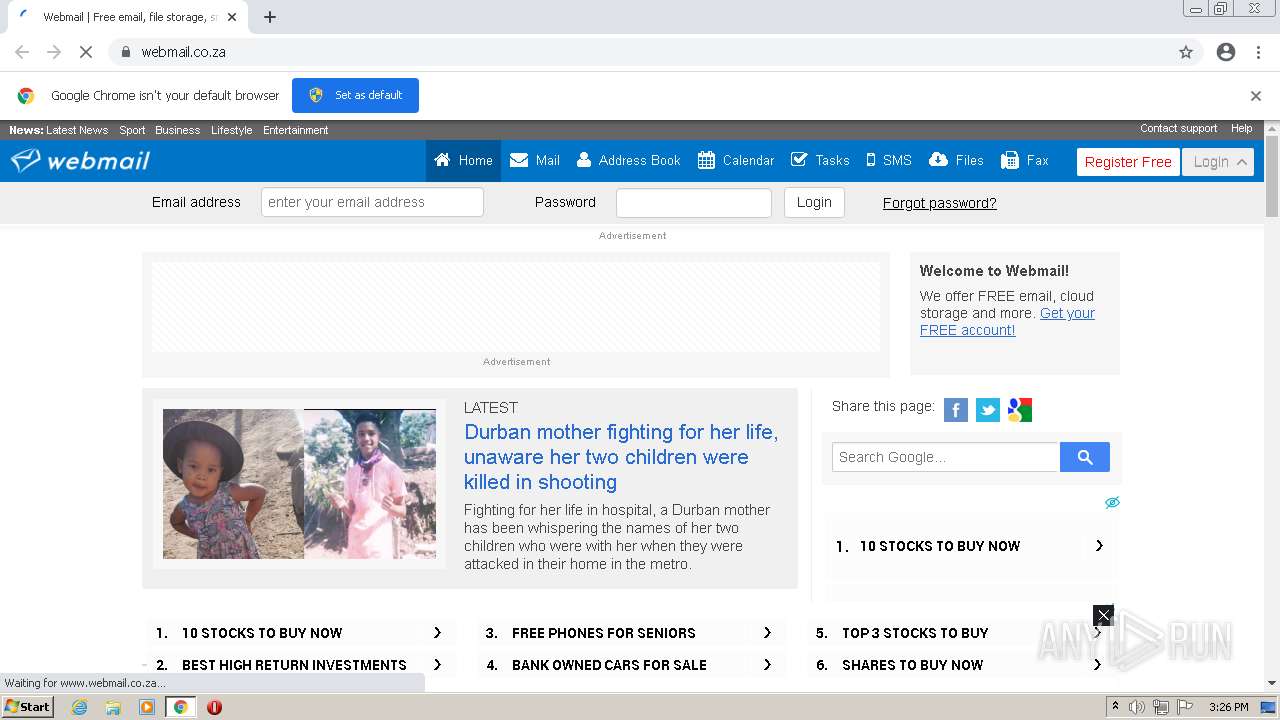The width and height of the screenshot is (1280, 720).
Task: Close the bottom ad overlay X
Action: [x=1103, y=615]
